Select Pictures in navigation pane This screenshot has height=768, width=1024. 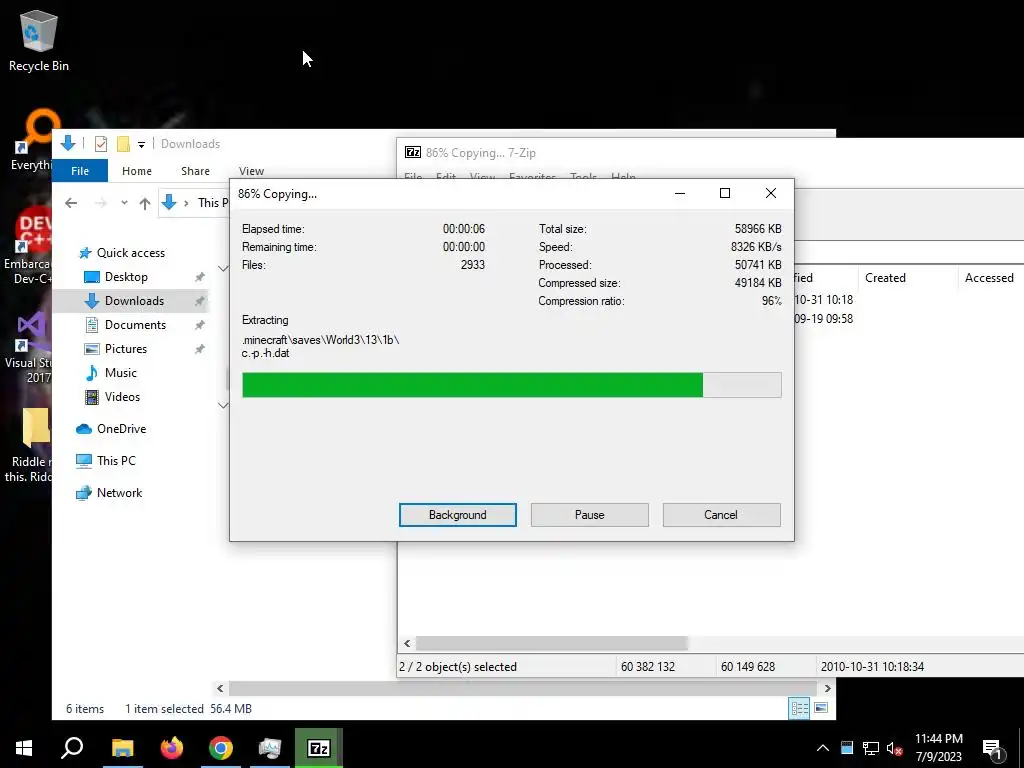125,349
